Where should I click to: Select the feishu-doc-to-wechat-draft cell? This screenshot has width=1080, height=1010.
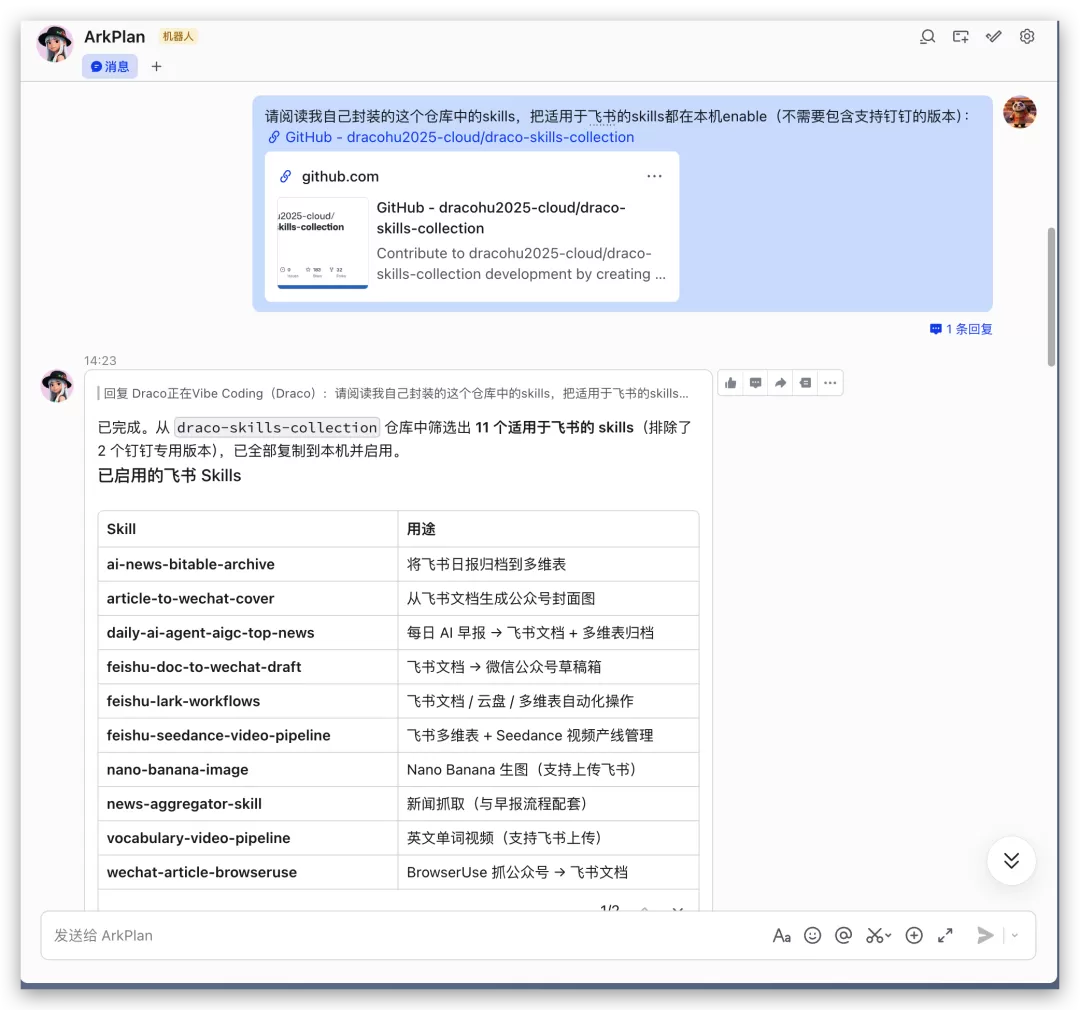click(x=248, y=667)
